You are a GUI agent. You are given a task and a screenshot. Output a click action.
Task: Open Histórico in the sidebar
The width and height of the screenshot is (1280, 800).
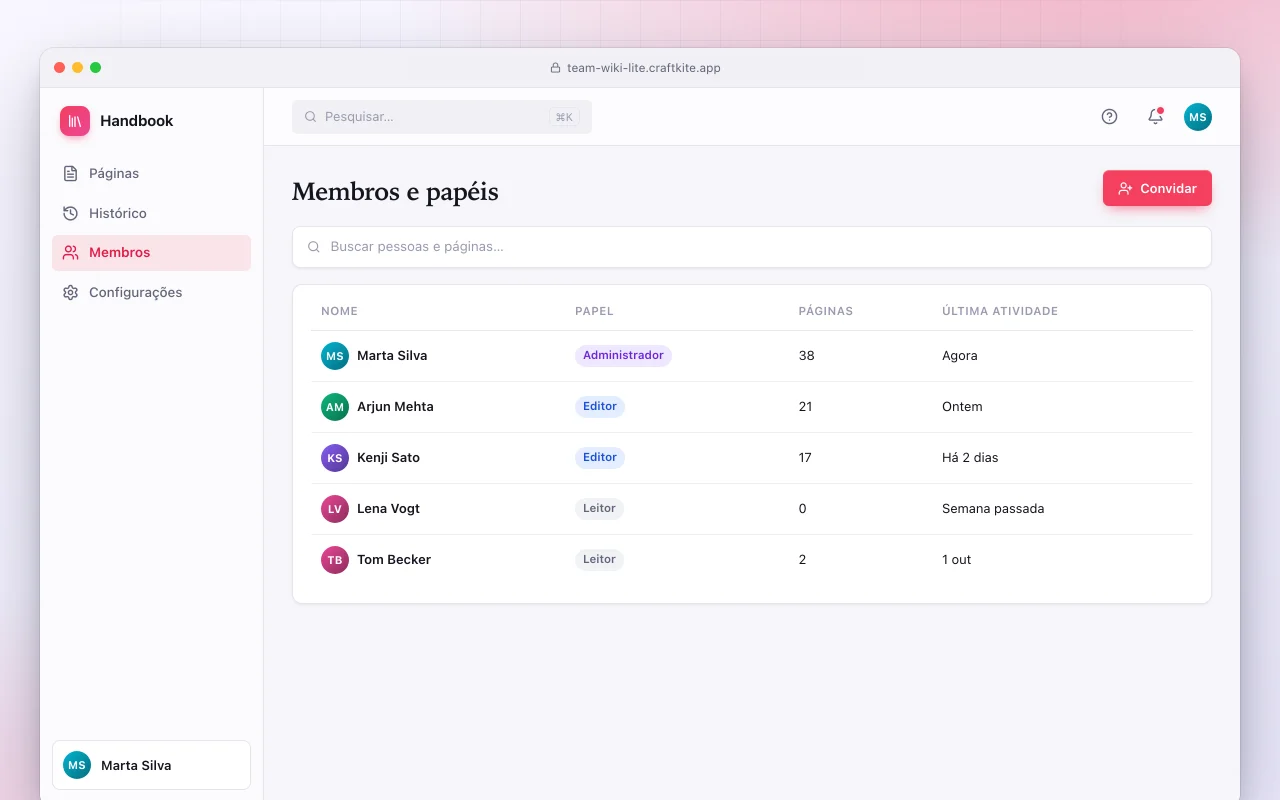[x=151, y=213]
